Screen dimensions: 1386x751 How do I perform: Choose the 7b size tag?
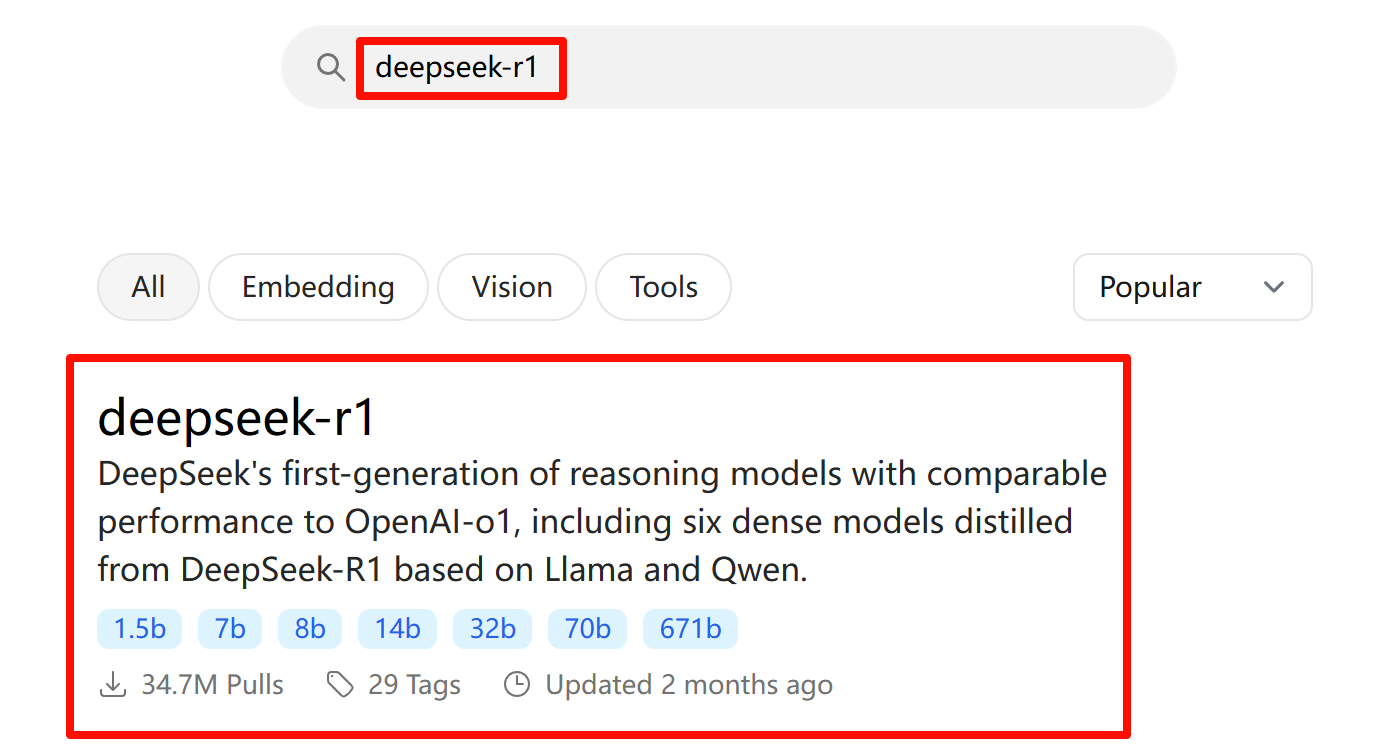coord(230,629)
